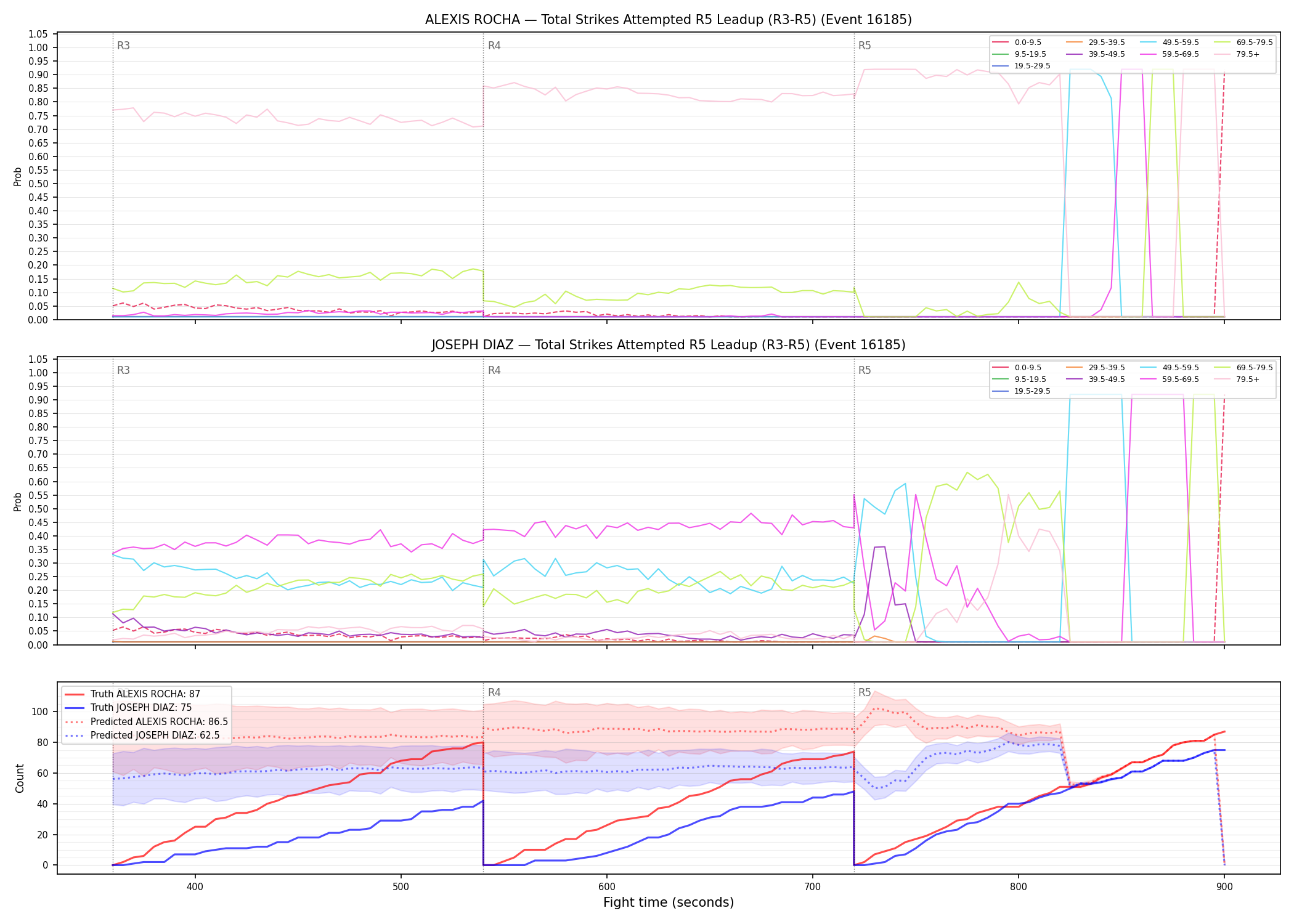Select the R5 marker in ALEXIS ROCHA chart
Image resolution: width=1294 pixels, height=924 pixels.
(865, 46)
